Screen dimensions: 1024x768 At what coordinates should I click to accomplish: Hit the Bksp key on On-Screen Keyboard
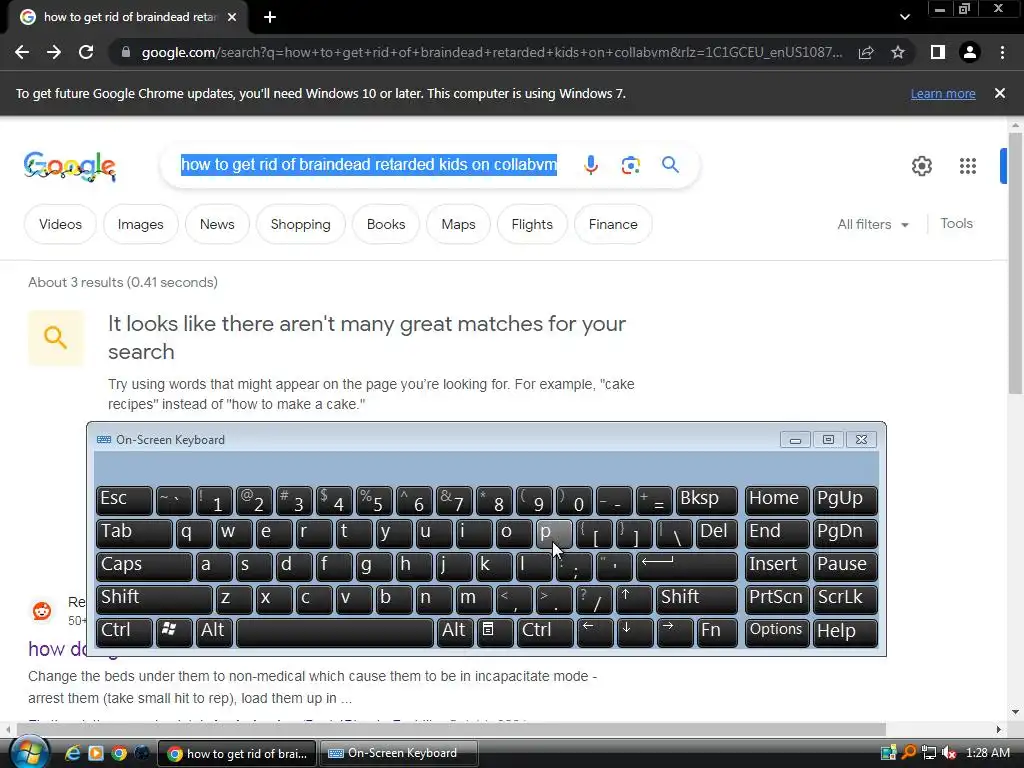[707, 500]
